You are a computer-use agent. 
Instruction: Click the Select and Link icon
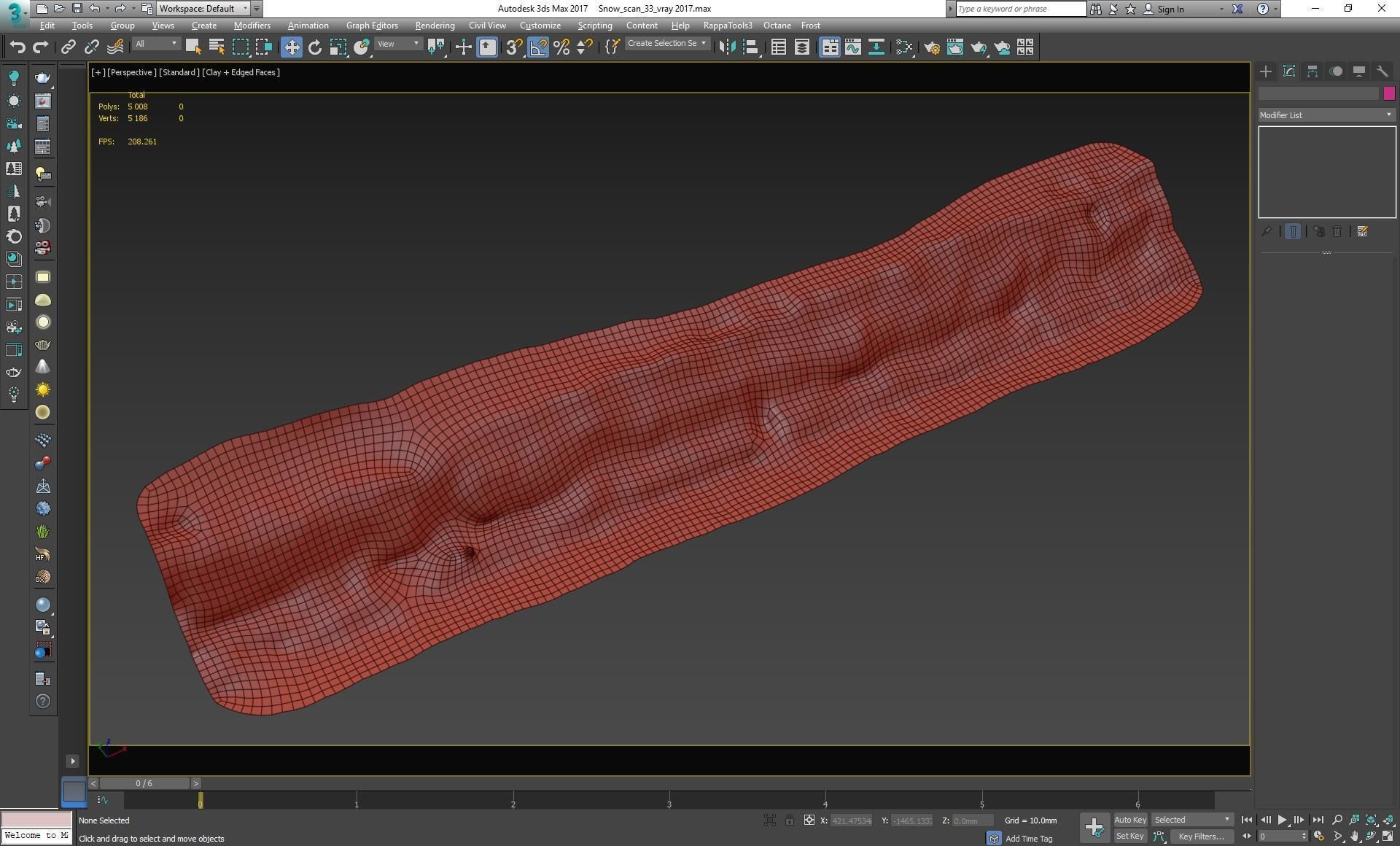(68, 47)
